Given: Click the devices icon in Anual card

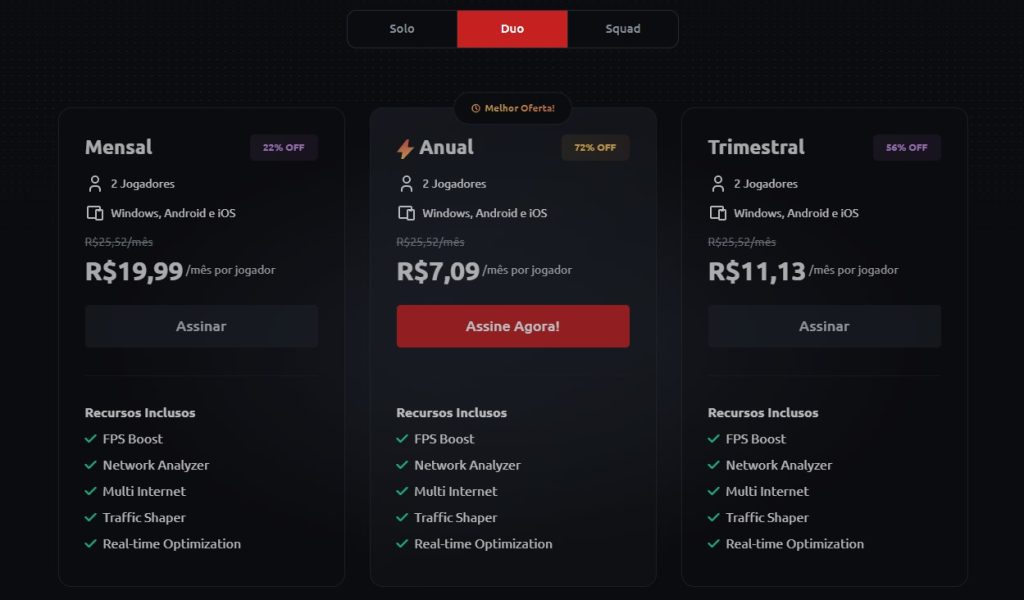Looking at the screenshot, I should [407, 213].
